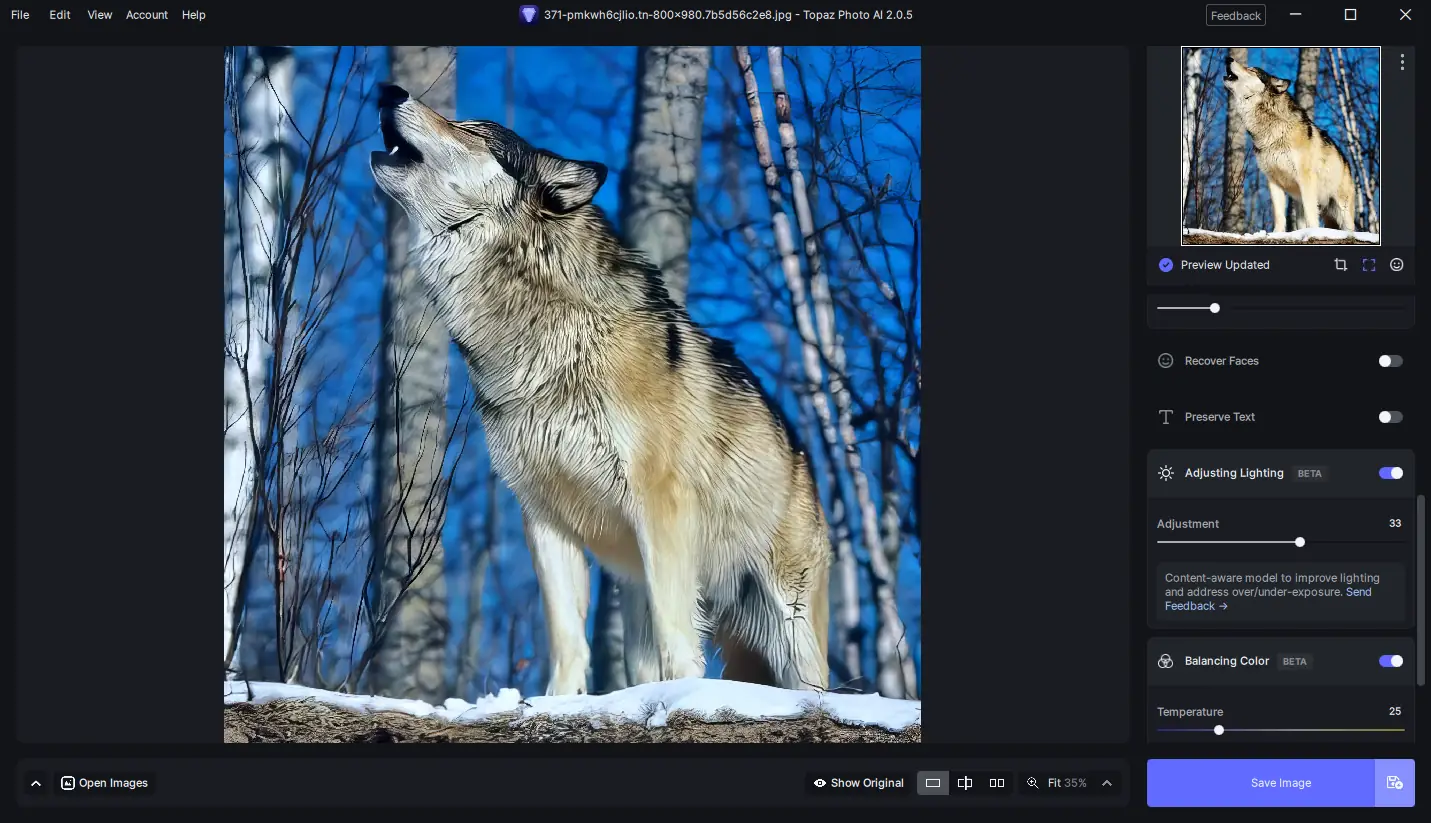Viewport: 1431px width, 823px height.
Task: Open the Edit menu
Action: click(x=59, y=14)
